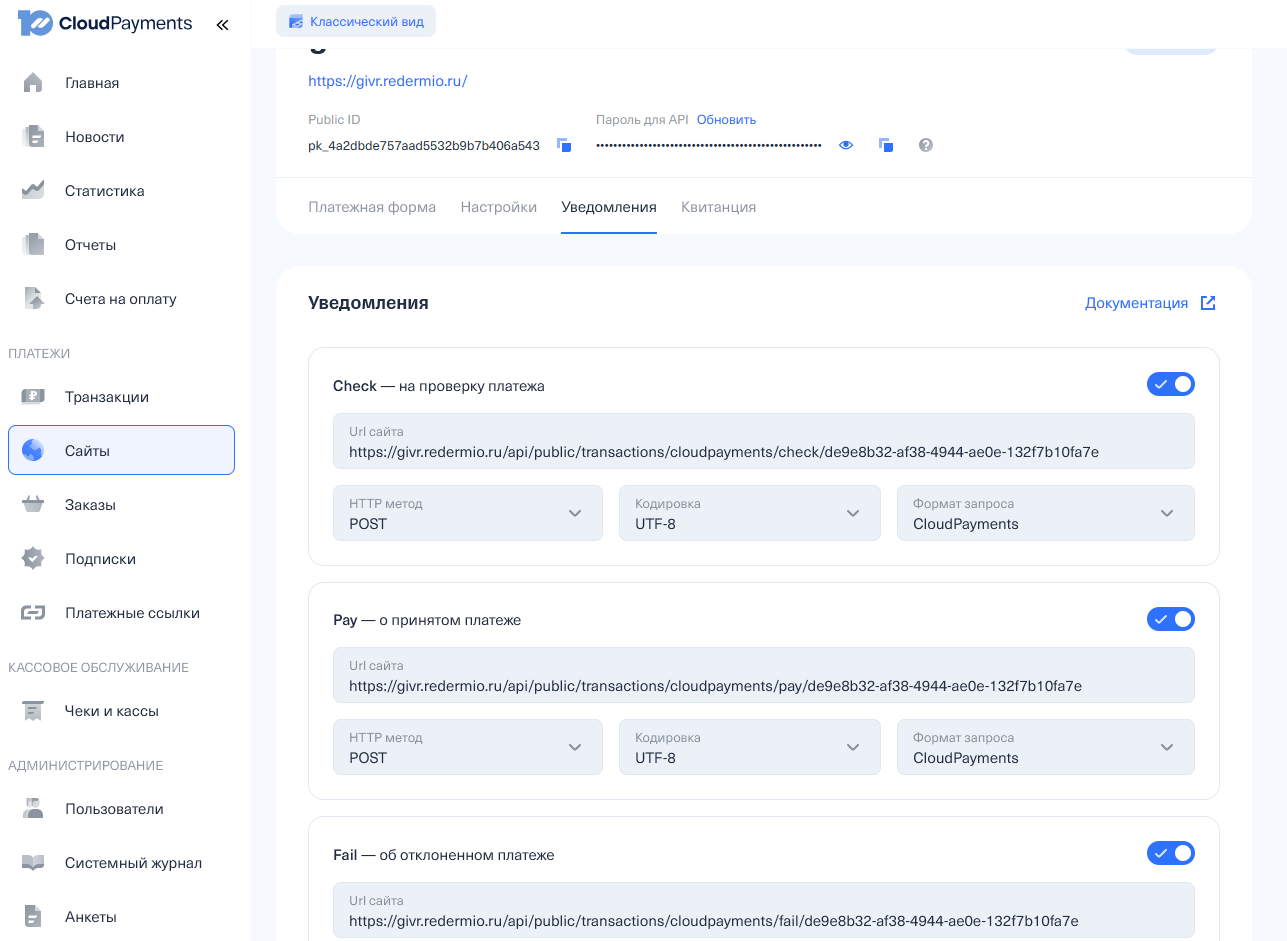The image size is (1287, 941).
Task: Click the Анкеты form icon
Action: [33, 917]
